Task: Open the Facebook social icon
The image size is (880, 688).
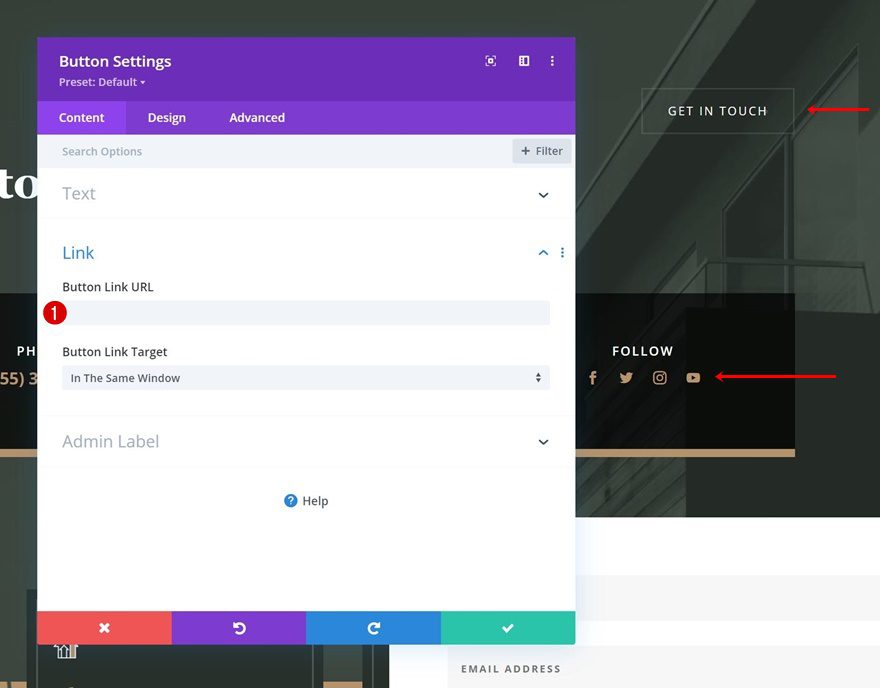Action: 593,378
